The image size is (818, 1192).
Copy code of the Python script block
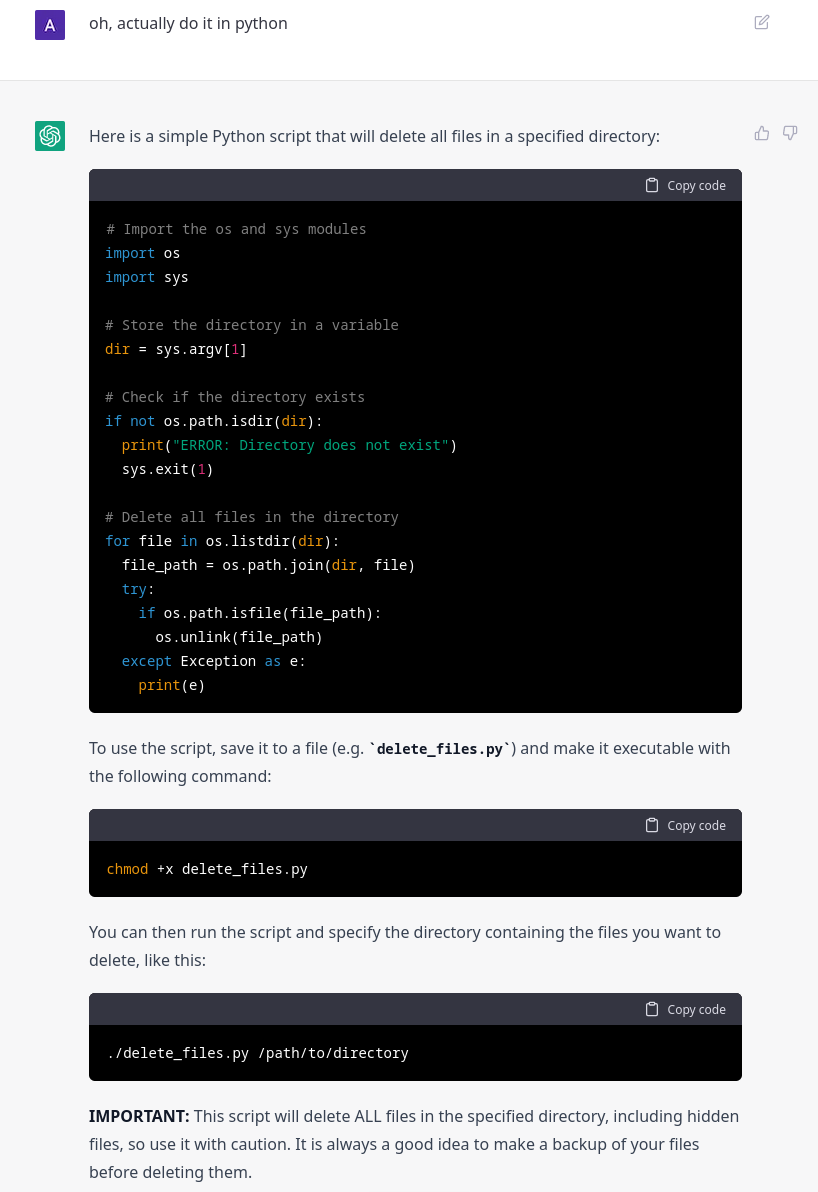pyautogui.click(x=686, y=185)
